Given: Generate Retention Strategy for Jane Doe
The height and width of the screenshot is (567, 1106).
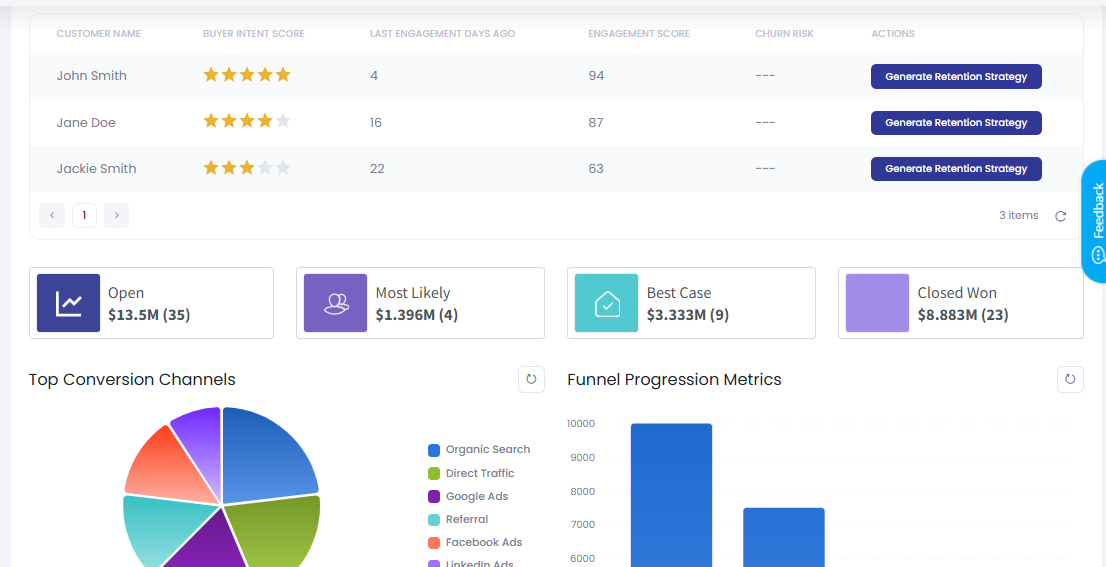Looking at the screenshot, I should 955,123.
